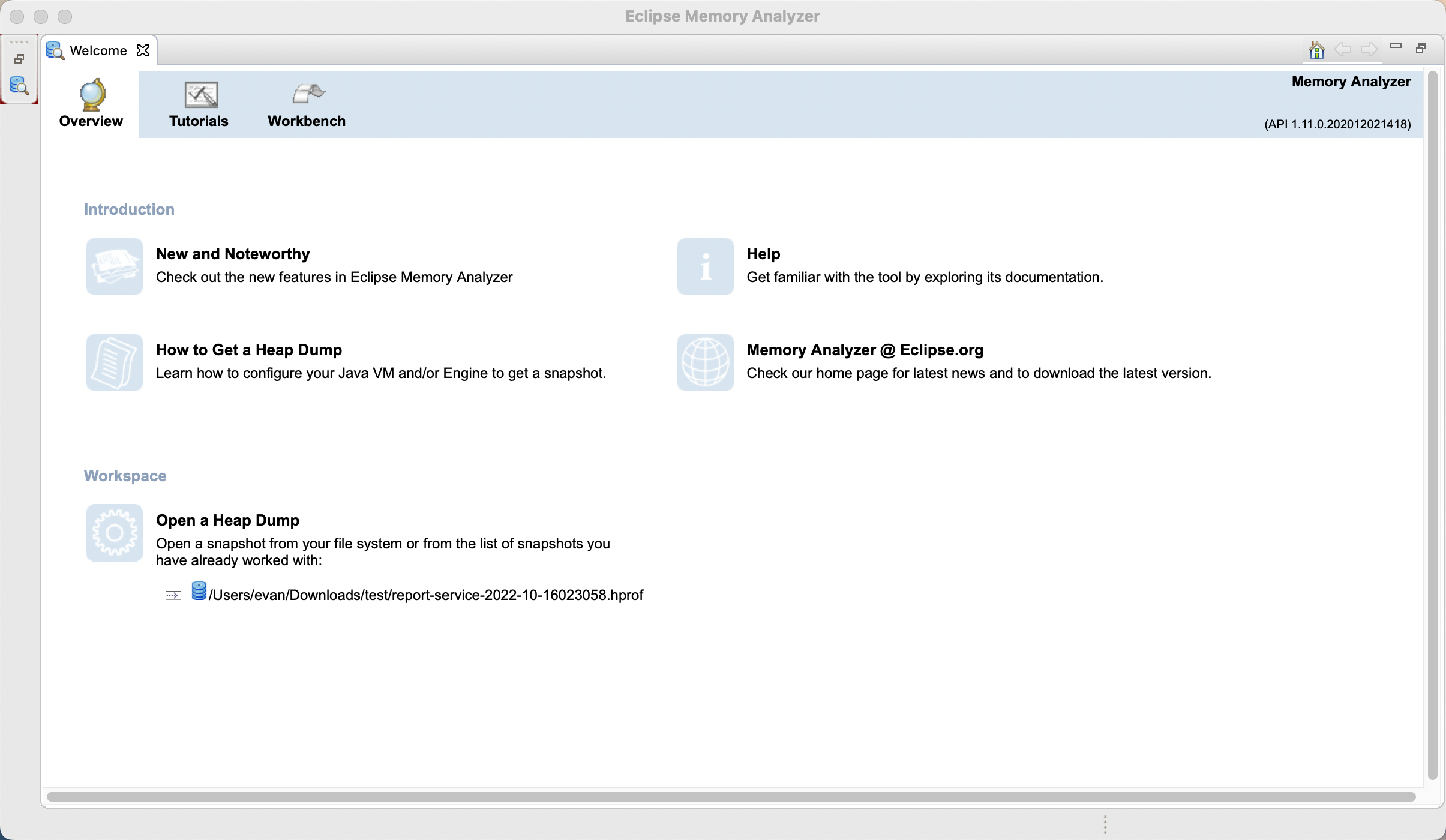Click the 'Memory Analyzer' header title
This screenshot has width=1446, height=840.
point(1351,82)
